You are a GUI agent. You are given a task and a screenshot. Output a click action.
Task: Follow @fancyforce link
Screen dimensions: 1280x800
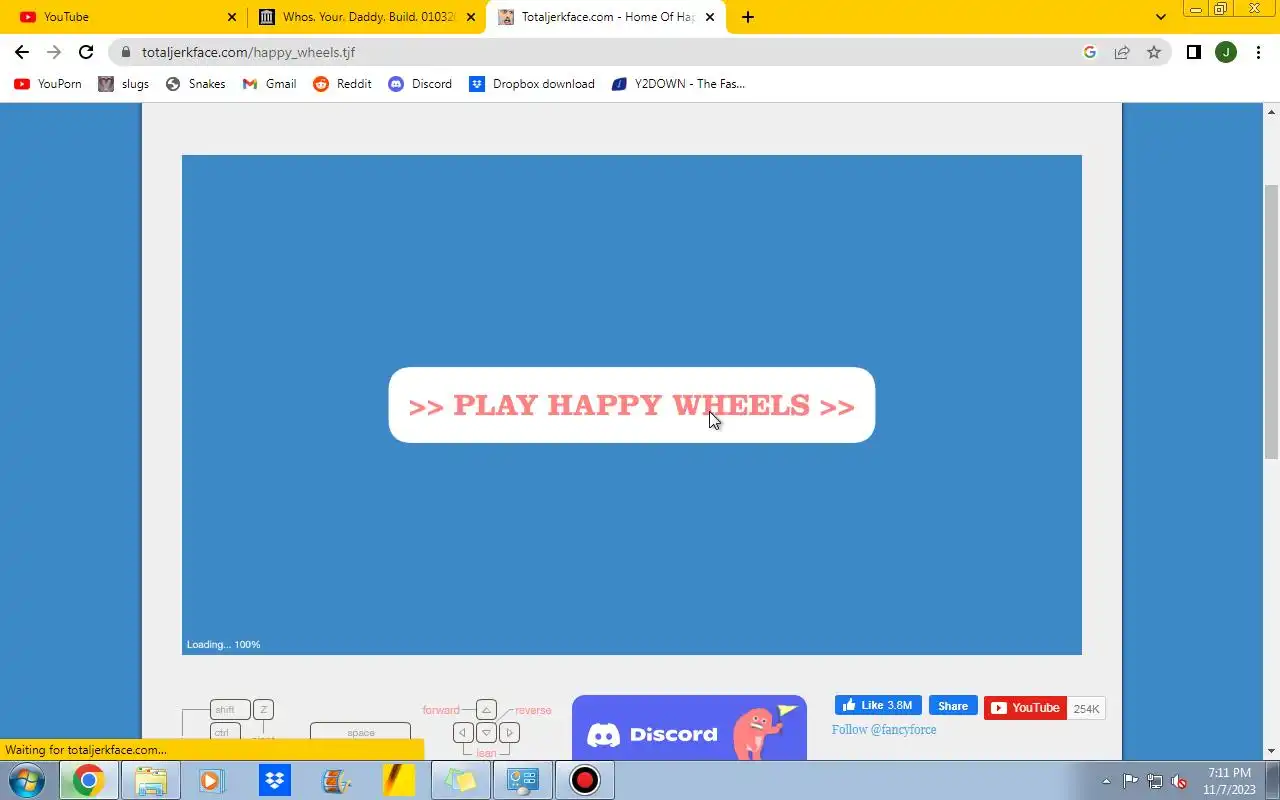pyautogui.click(x=884, y=729)
